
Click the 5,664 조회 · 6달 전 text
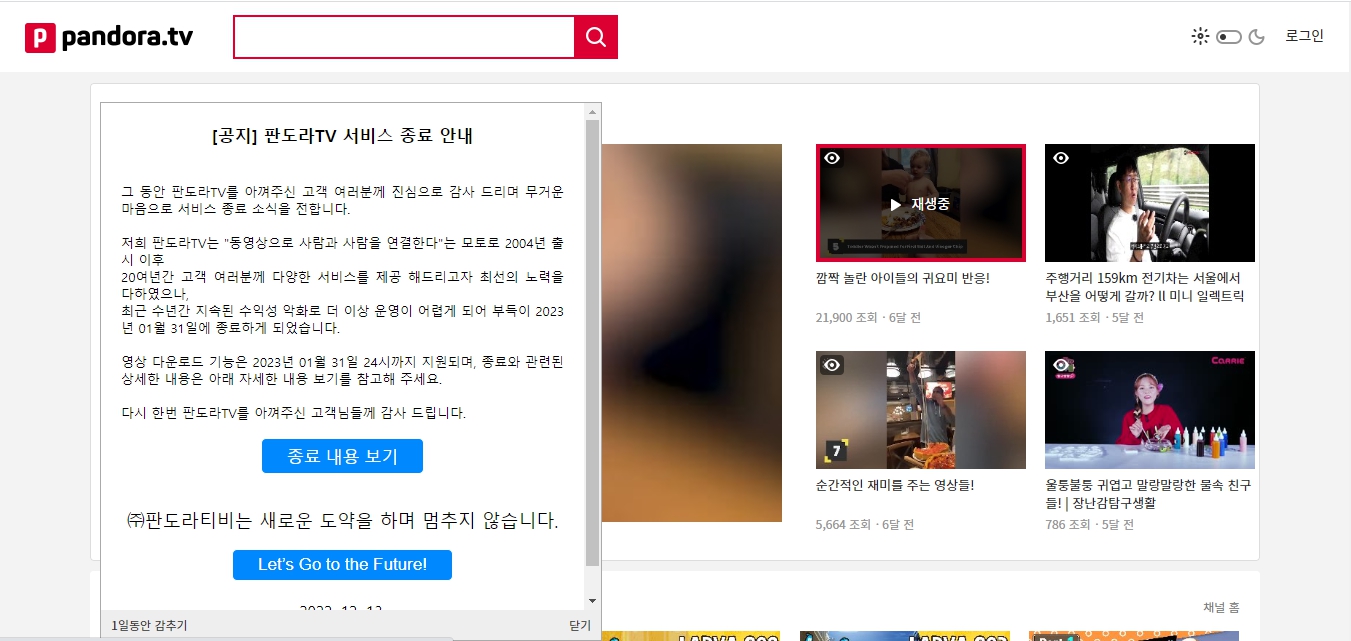coord(864,525)
